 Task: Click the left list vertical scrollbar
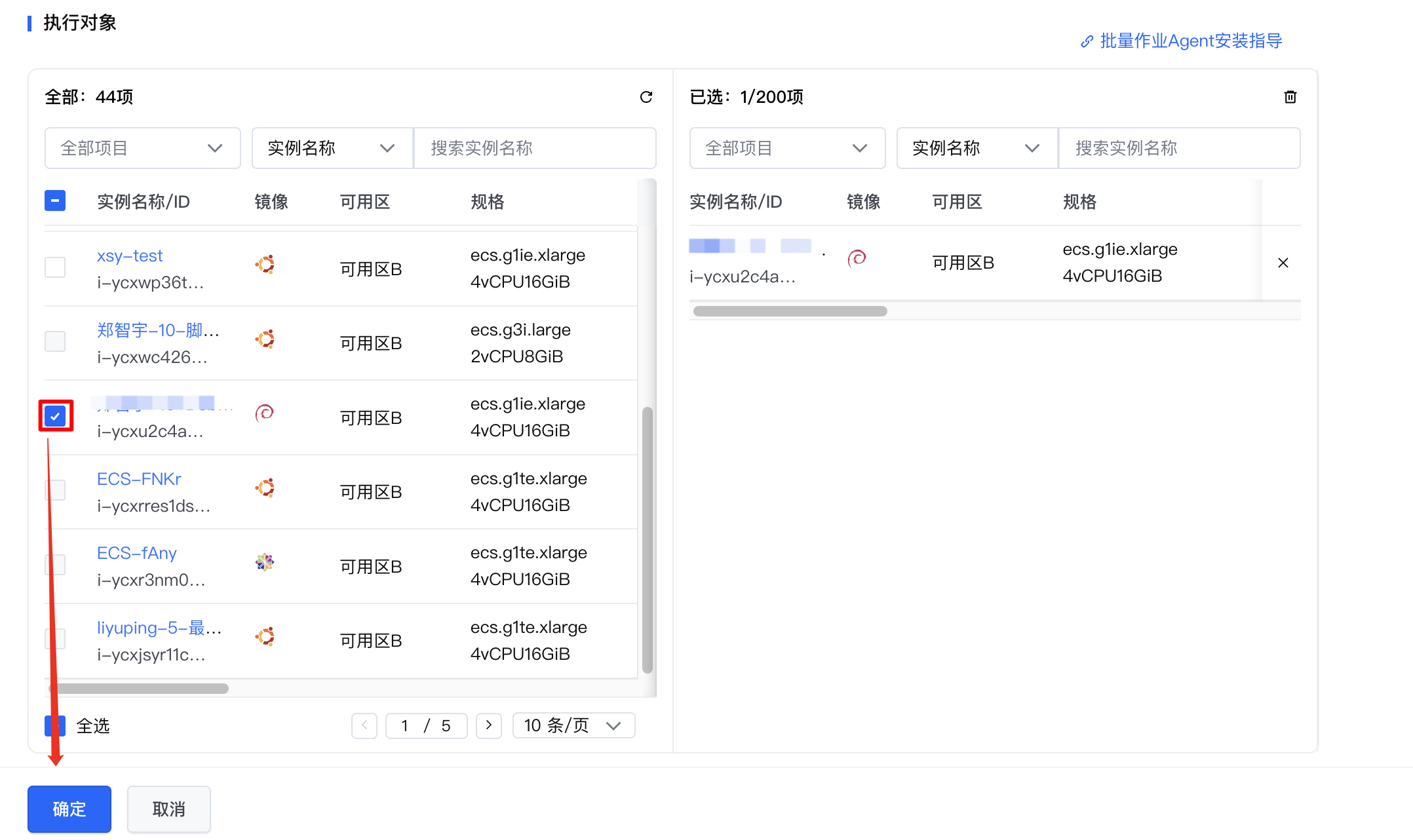coord(647,539)
